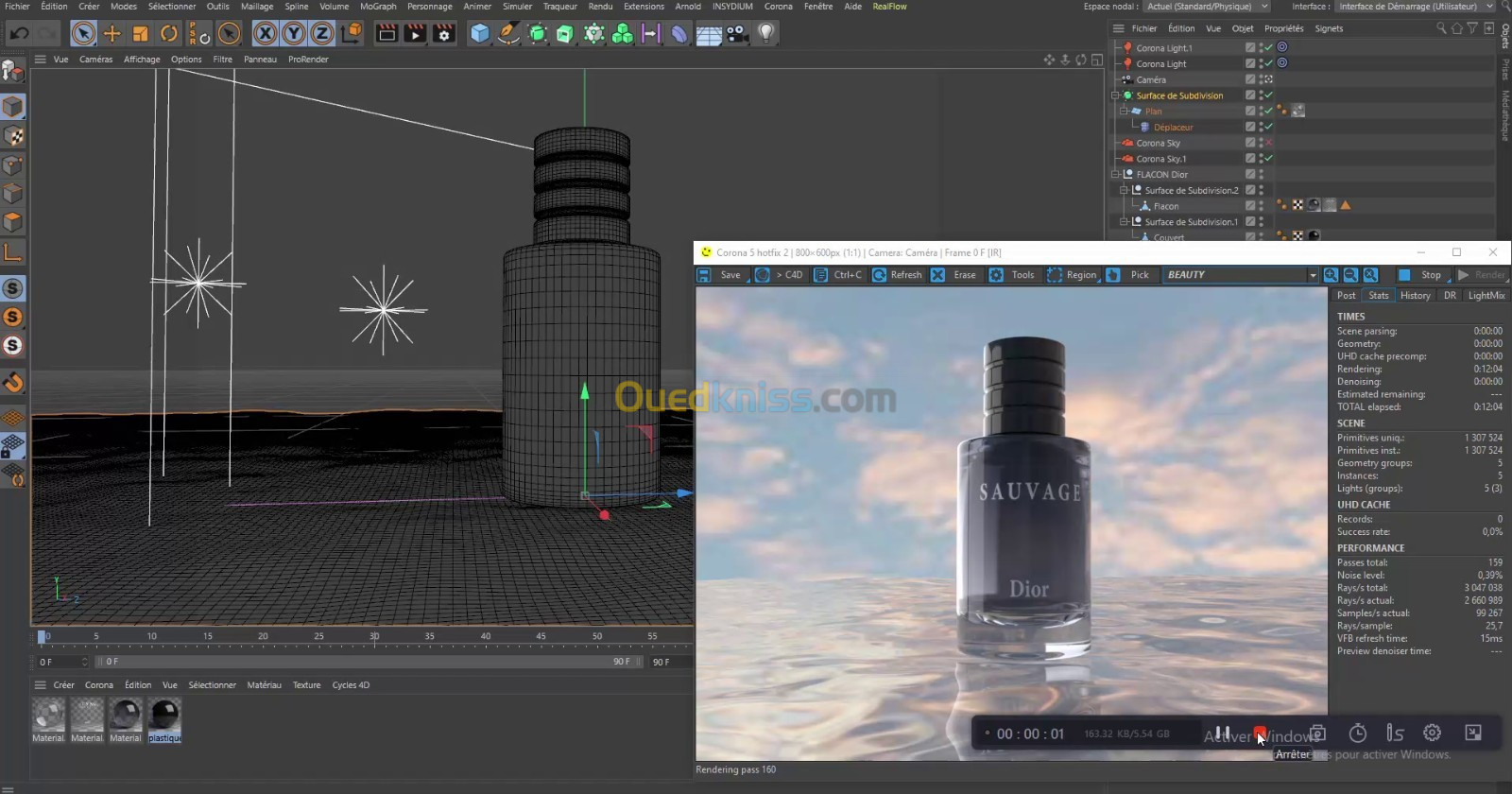Viewport: 1512px width, 794px height.
Task: Toggle layer checkbox for Corona Light.1
Action: point(1250,47)
